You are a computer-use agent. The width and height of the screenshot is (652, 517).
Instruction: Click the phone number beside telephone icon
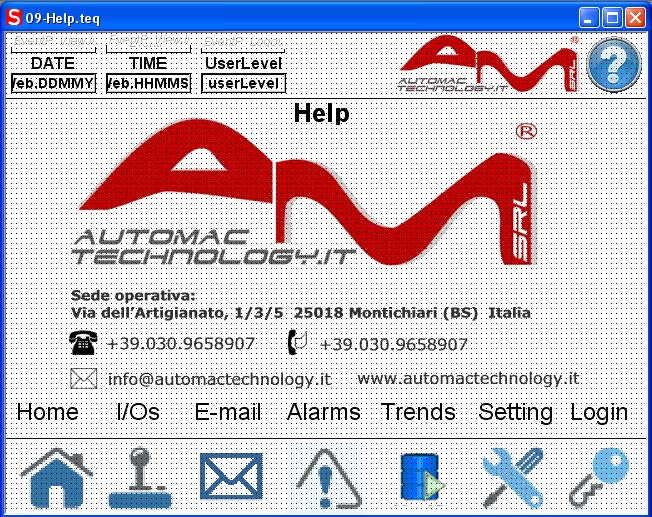pyautogui.click(x=180, y=344)
